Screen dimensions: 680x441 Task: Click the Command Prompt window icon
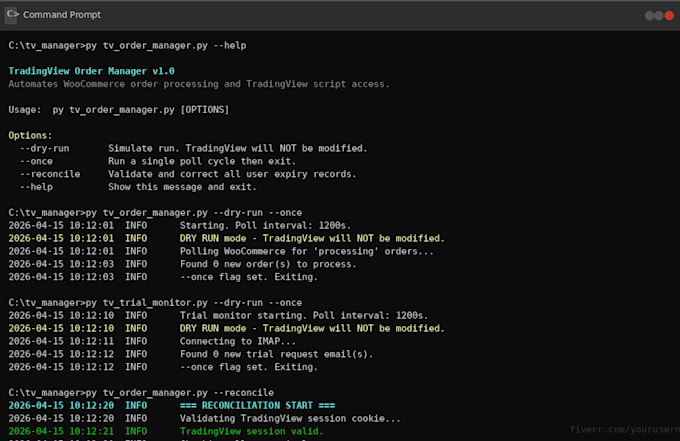click(11, 15)
